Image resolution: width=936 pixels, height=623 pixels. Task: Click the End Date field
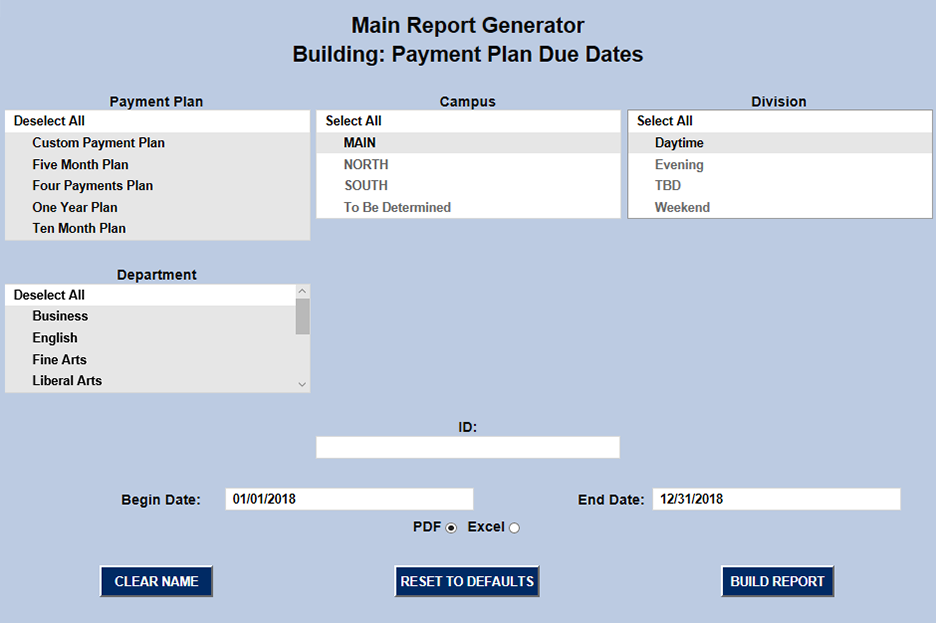[x=776, y=499]
